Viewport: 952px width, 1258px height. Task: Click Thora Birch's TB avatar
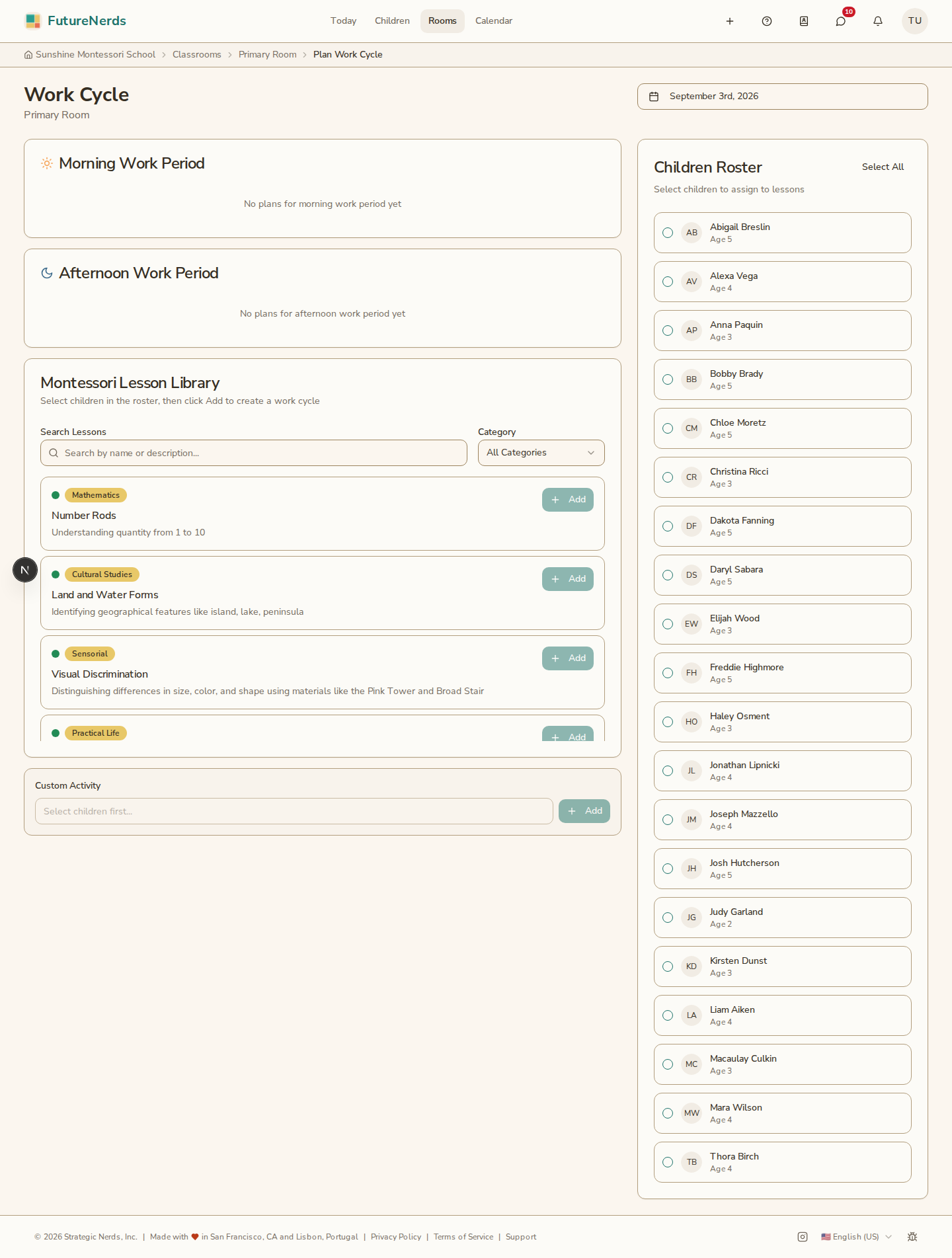(692, 1162)
